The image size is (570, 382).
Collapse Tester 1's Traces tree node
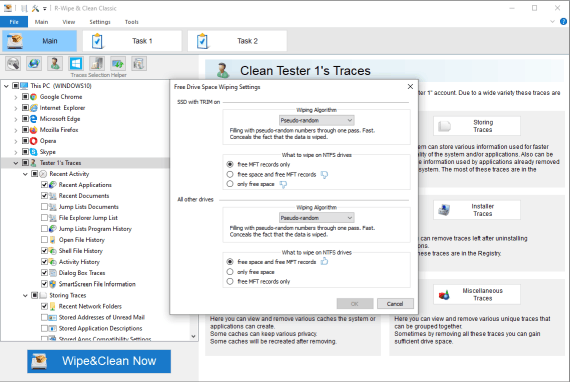click(16, 163)
